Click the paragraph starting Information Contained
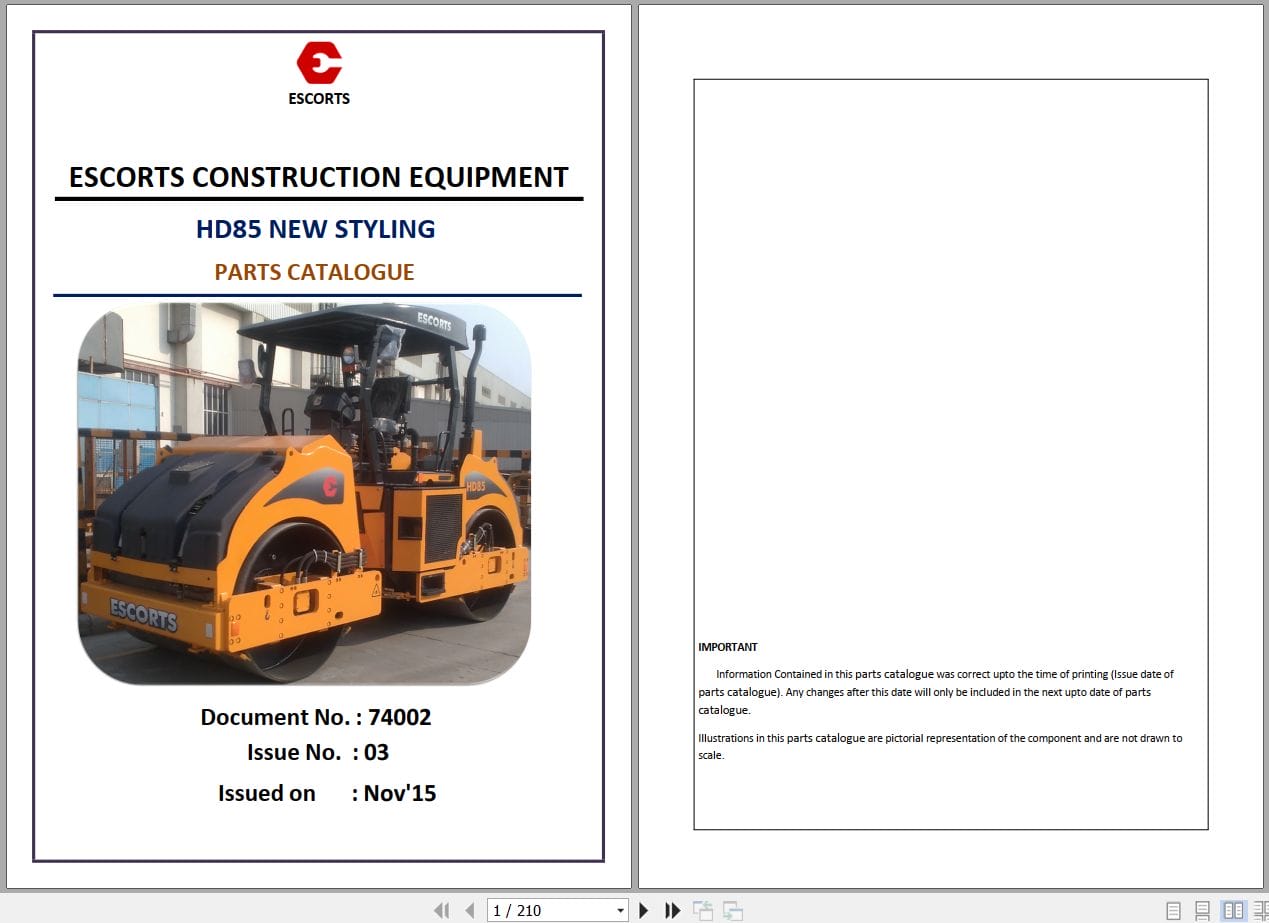The image size is (1269, 923). coord(936,692)
